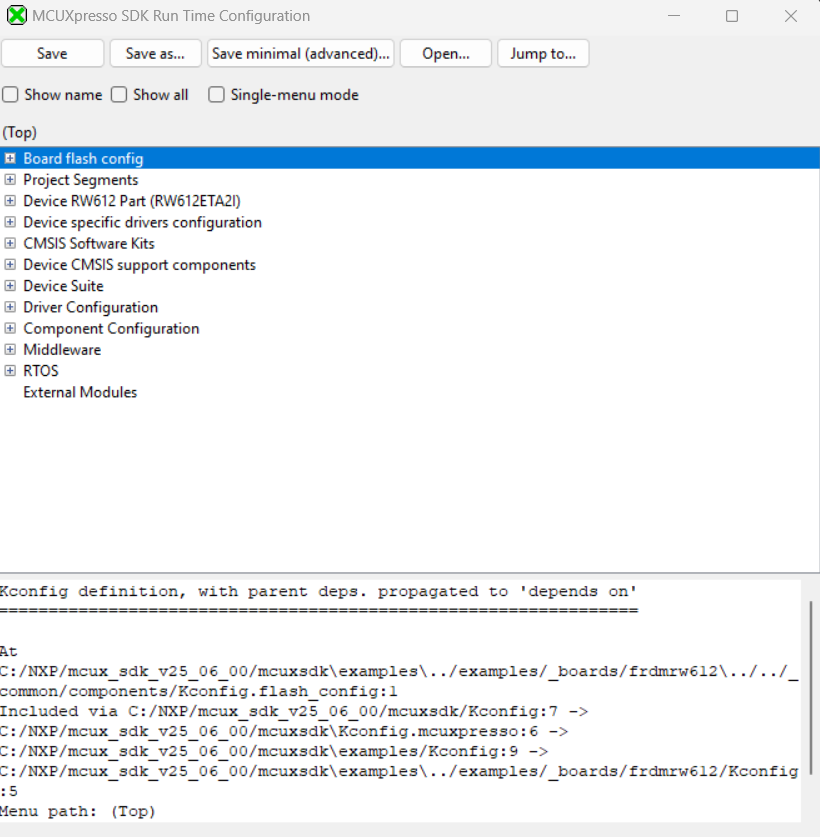Click the Jump to... button
Screen dimensions: 820x837
pyautogui.click(x=543, y=53)
